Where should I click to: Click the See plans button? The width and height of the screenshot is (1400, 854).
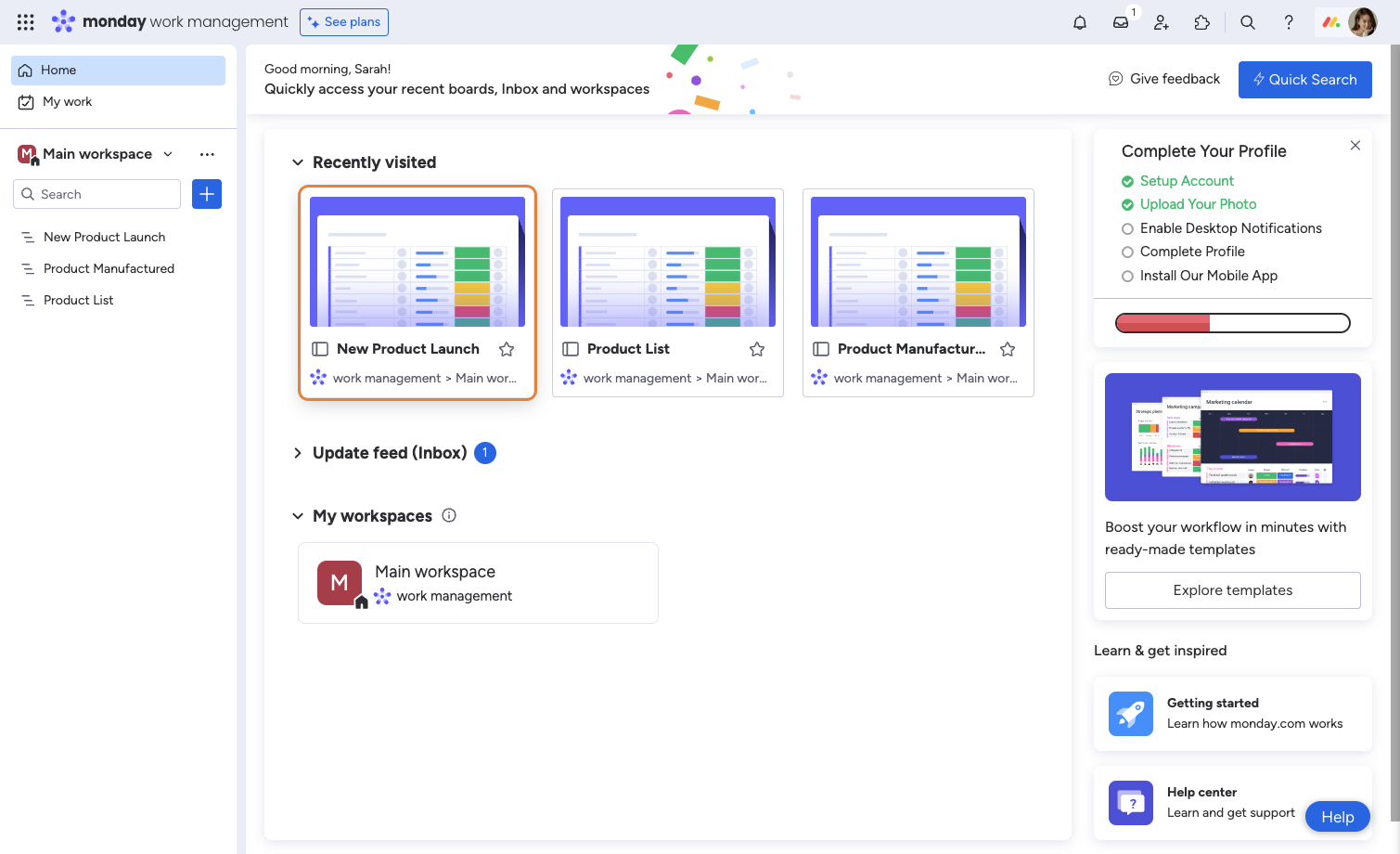[344, 22]
